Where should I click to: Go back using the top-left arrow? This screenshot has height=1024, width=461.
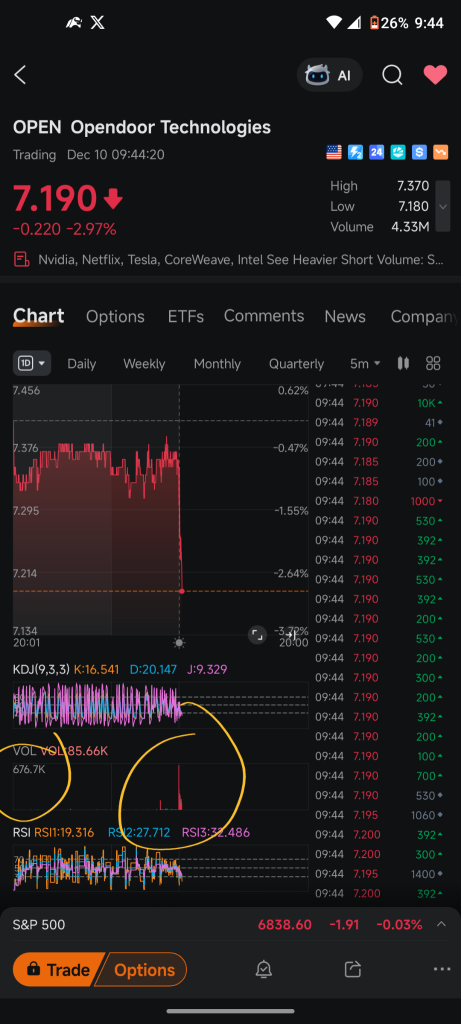[x=20, y=75]
